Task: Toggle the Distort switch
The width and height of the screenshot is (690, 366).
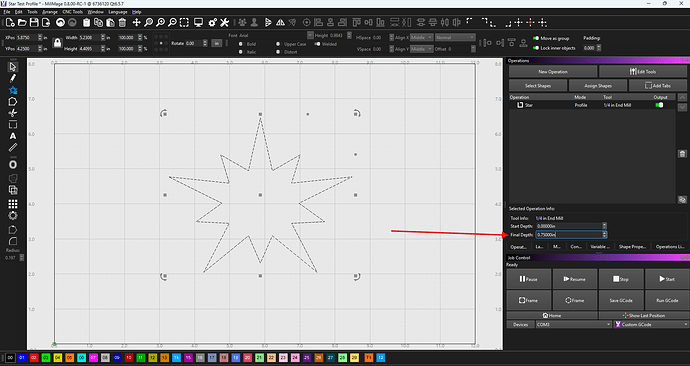Action: coord(278,52)
